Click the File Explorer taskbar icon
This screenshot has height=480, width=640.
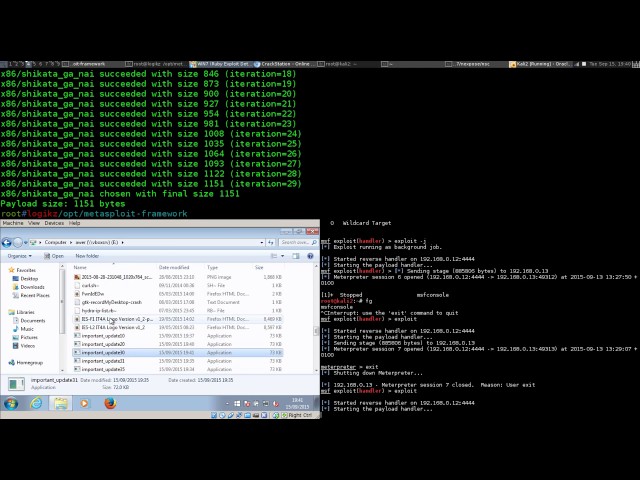tap(60, 404)
